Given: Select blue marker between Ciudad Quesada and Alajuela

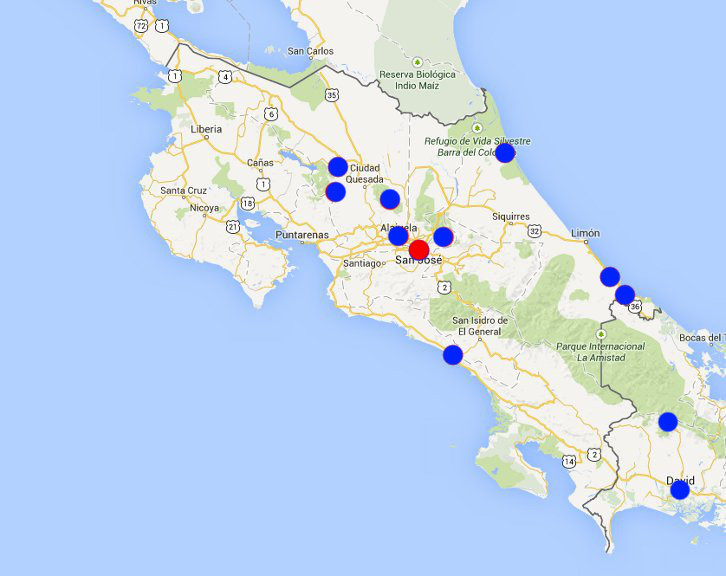Looking at the screenshot, I should coord(390,199).
